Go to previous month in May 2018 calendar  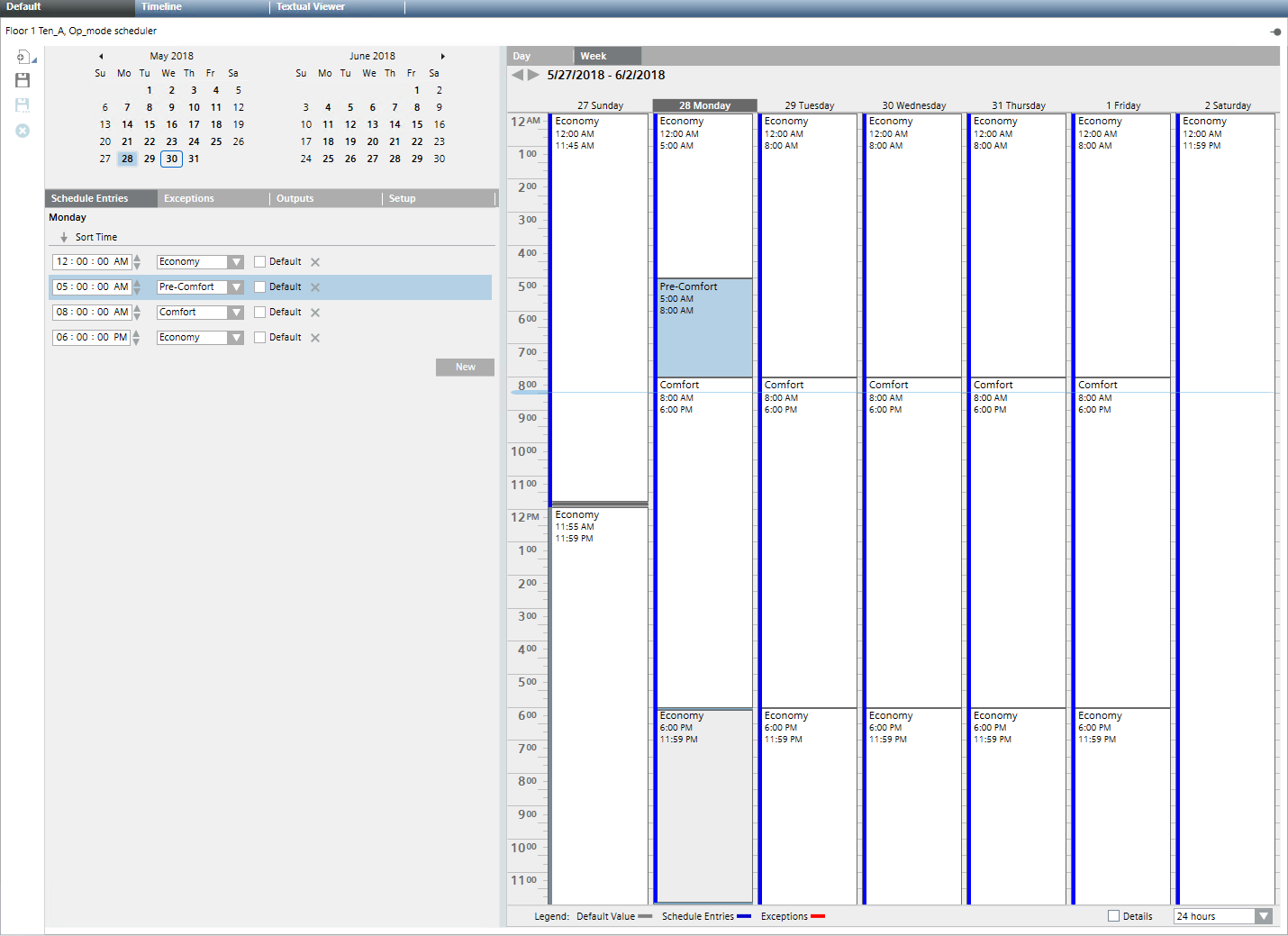pyautogui.click(x=101, y=55)
